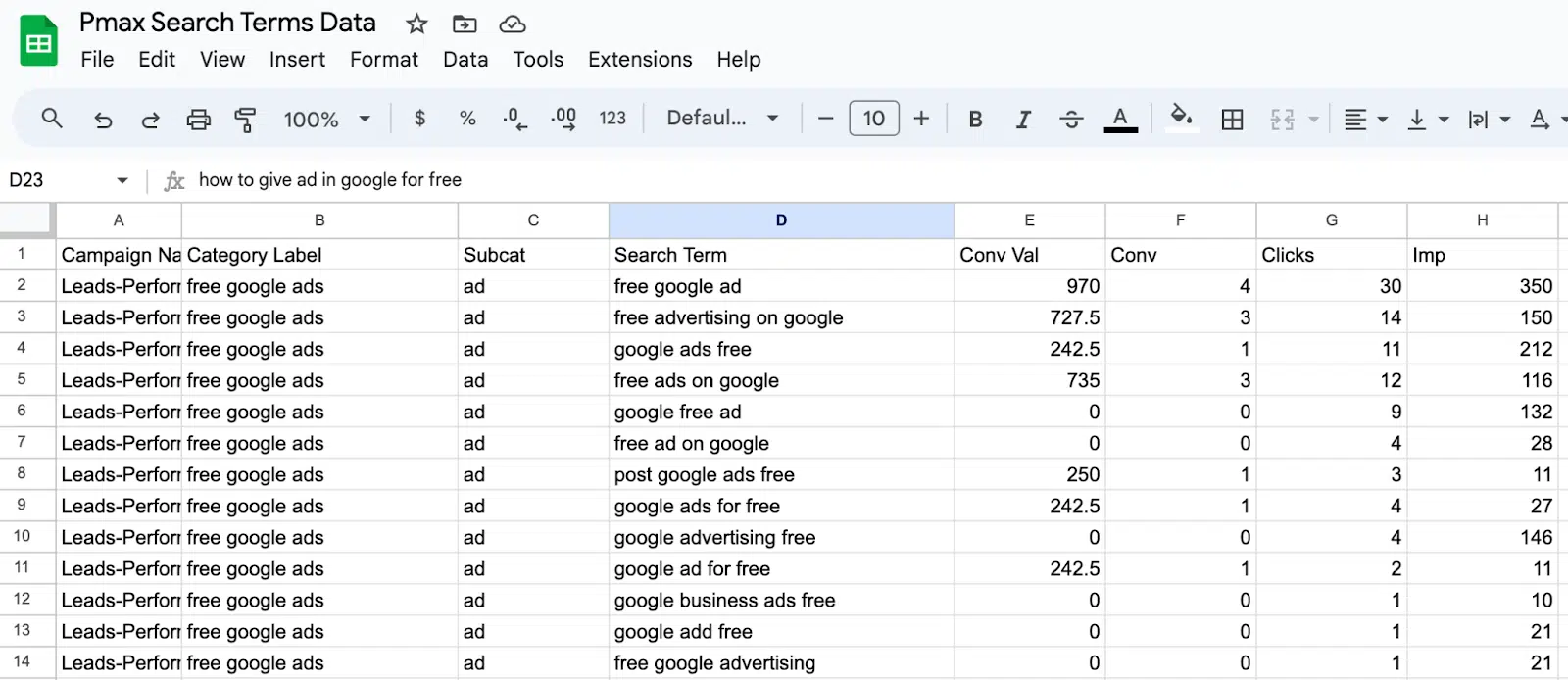1568x680 pixels.
Task: Select the 'Clicks' header cell
Action: [1331, 255]
